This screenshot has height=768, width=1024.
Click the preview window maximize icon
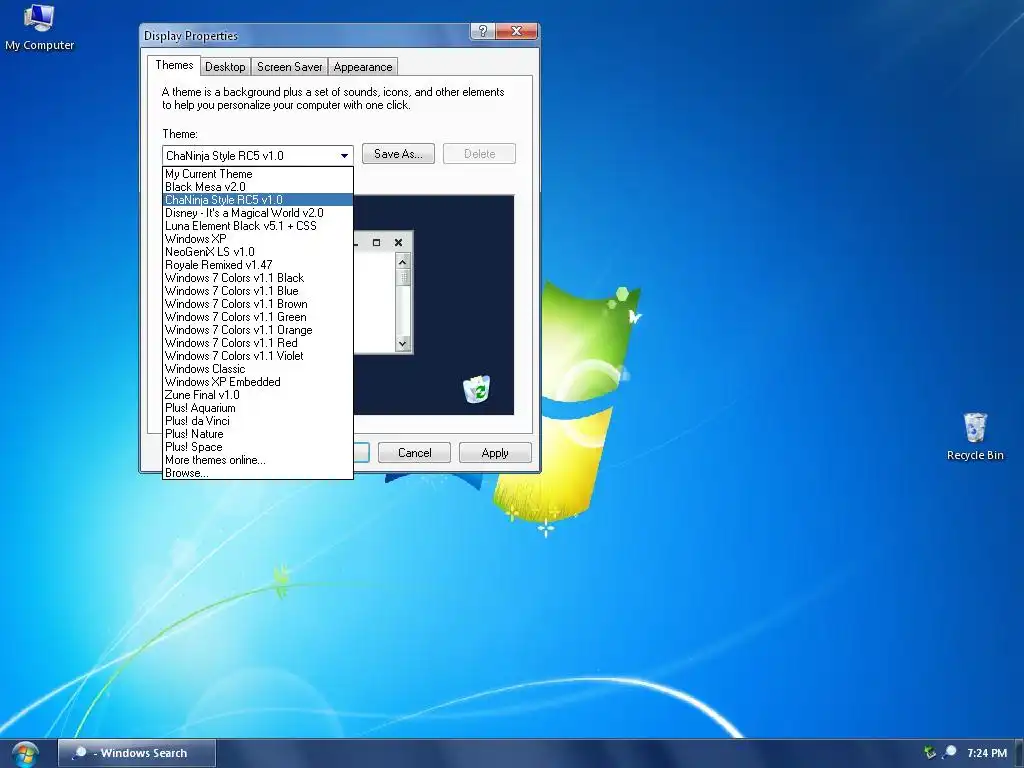[376, 242]
